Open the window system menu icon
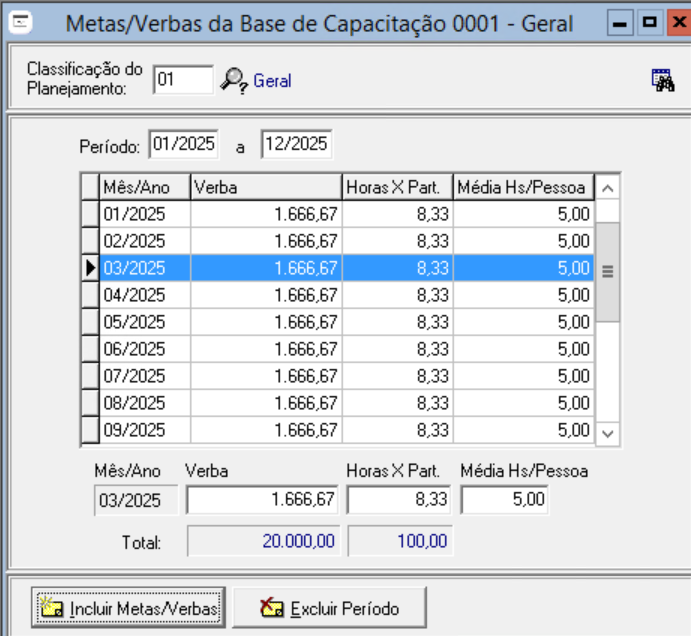The height and width of the screenshot is (636, 691). (21, 21)
